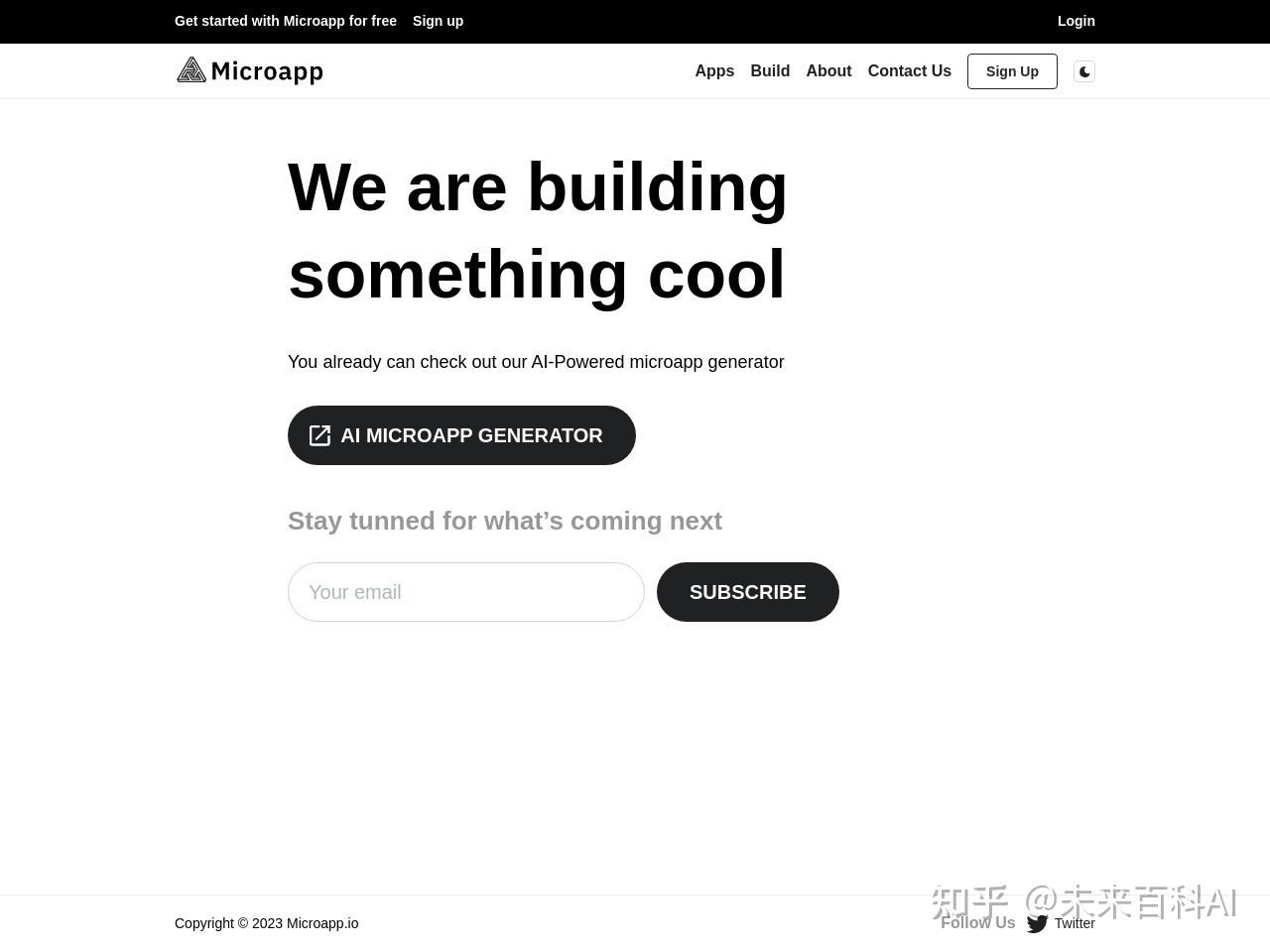Click the Microapp triangle logo icon
Screen dimensions: 1270x952
(x=191, y=70)
